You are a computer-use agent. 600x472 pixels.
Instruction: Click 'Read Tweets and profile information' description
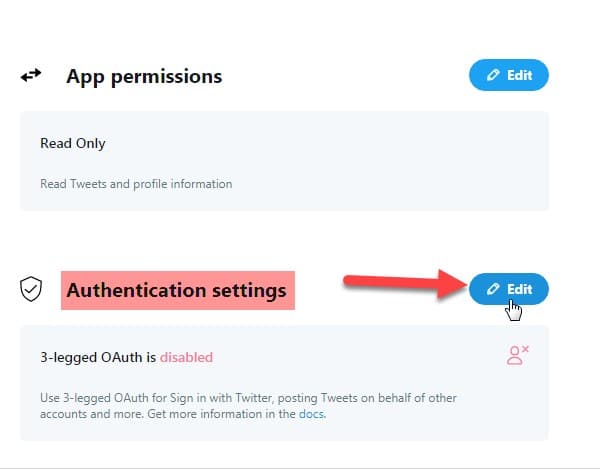coord(136,184)
